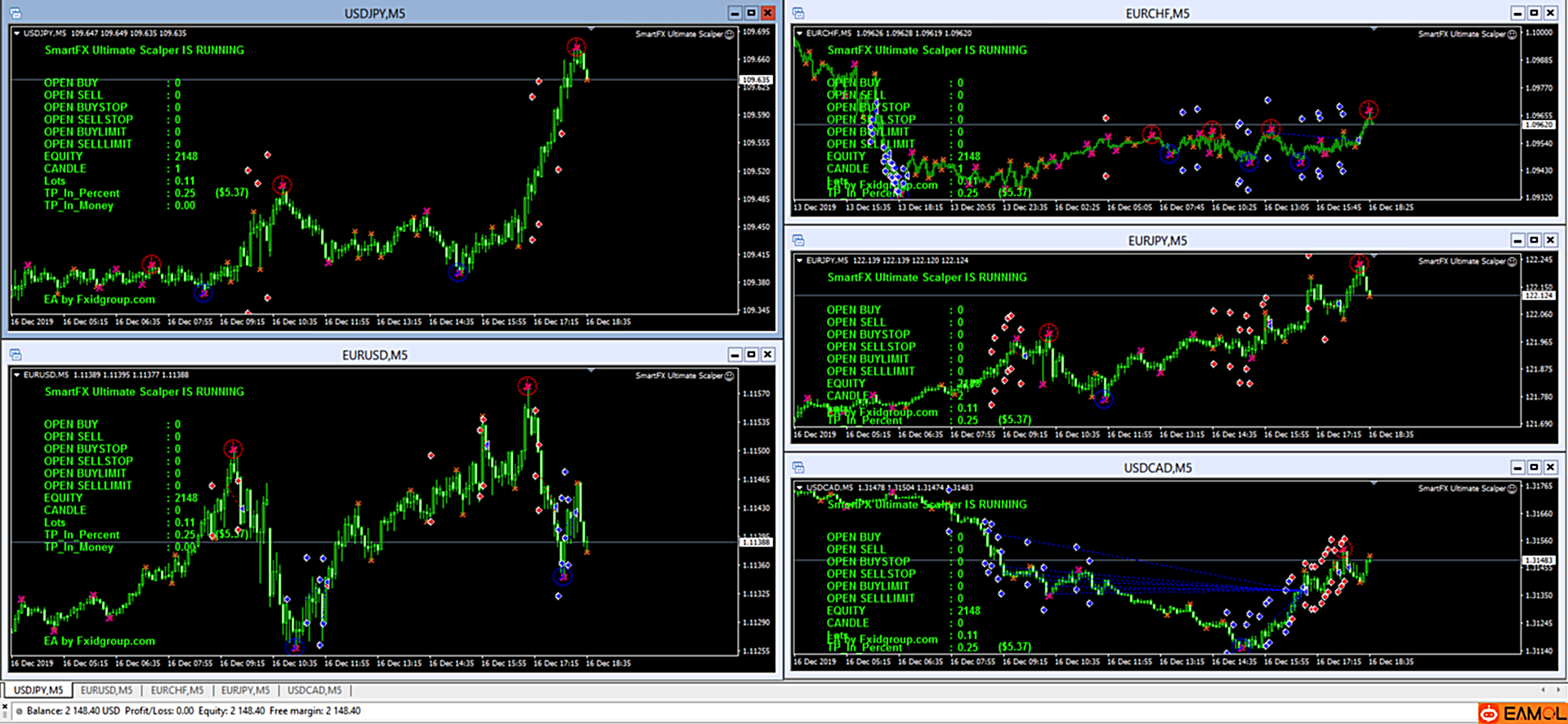Expand one-click trading arrow on USDCAD chart
The width and height of the screenshot is (1568, 724).
[x=800, y=488]
